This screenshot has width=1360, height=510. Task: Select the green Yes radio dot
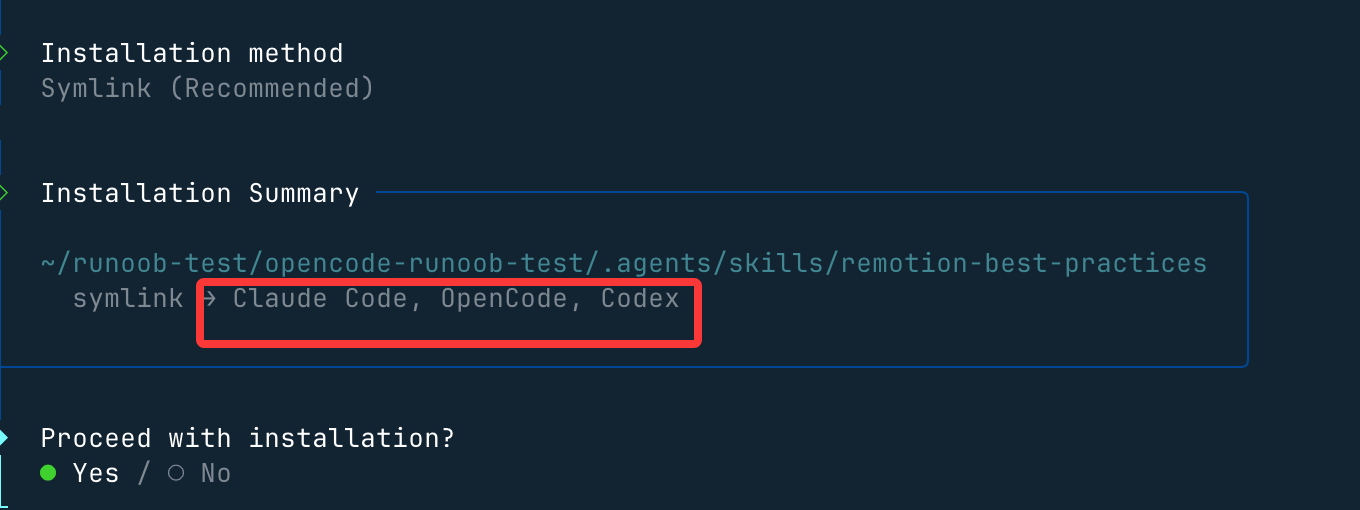tap(48, 474)
